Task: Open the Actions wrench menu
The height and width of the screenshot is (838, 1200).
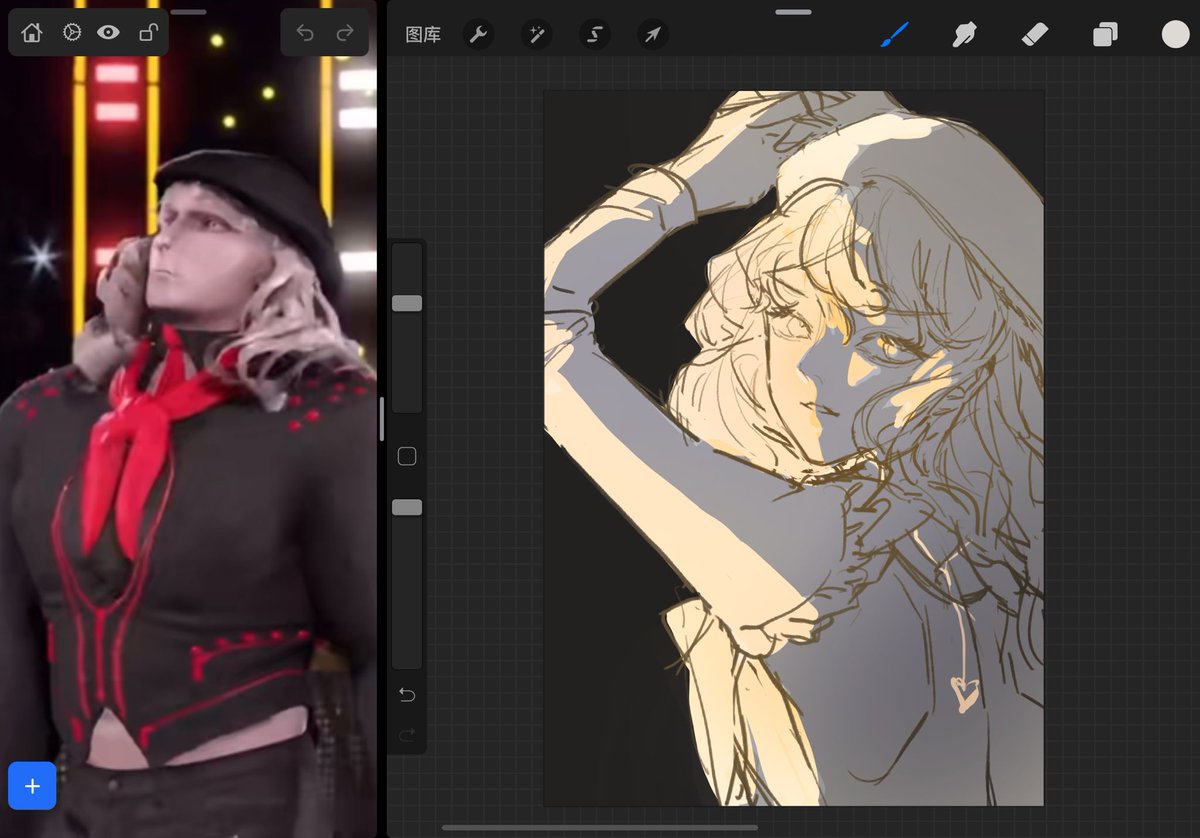Action: 478,35
